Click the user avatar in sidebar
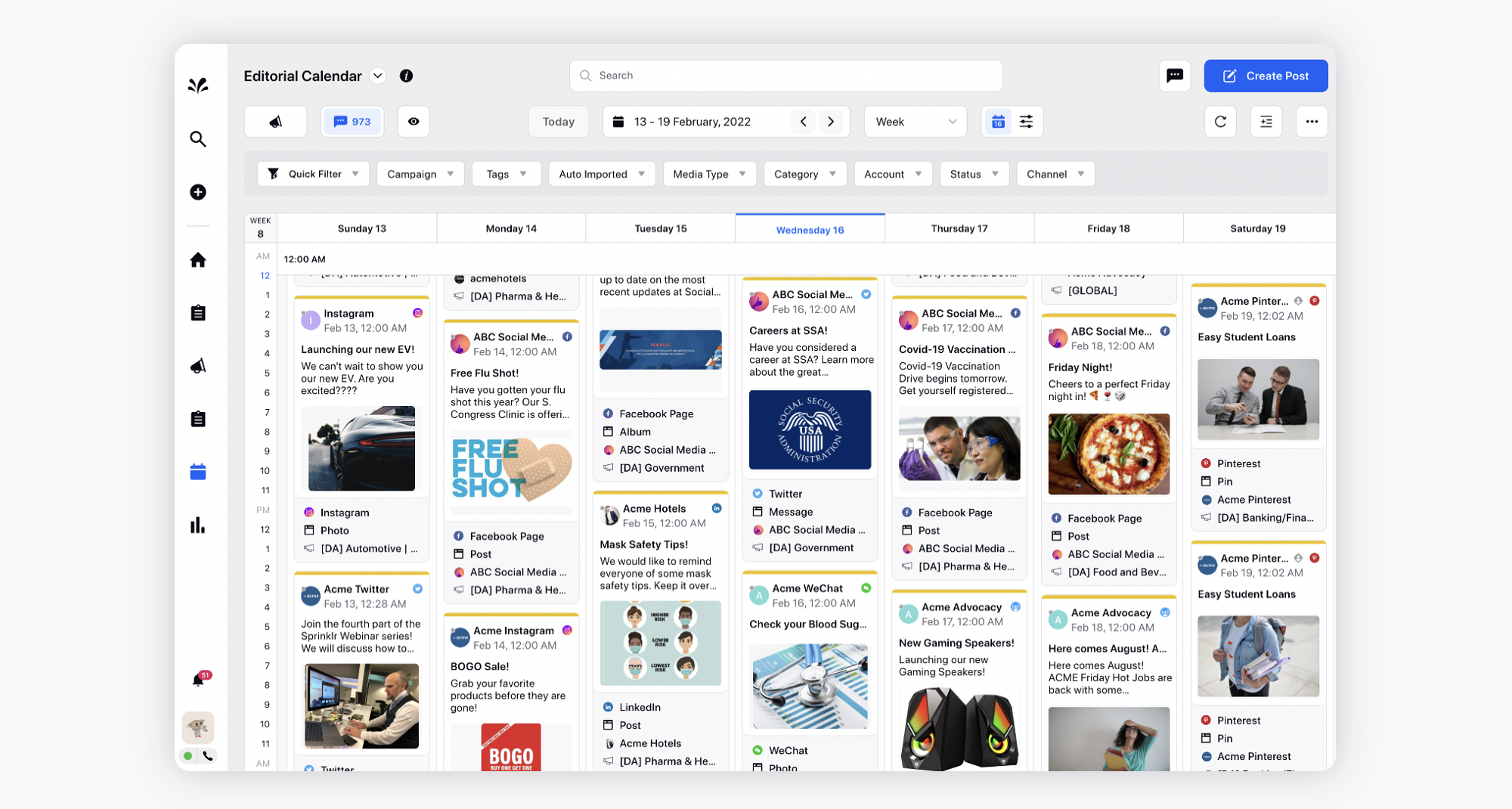 [198, 727]
